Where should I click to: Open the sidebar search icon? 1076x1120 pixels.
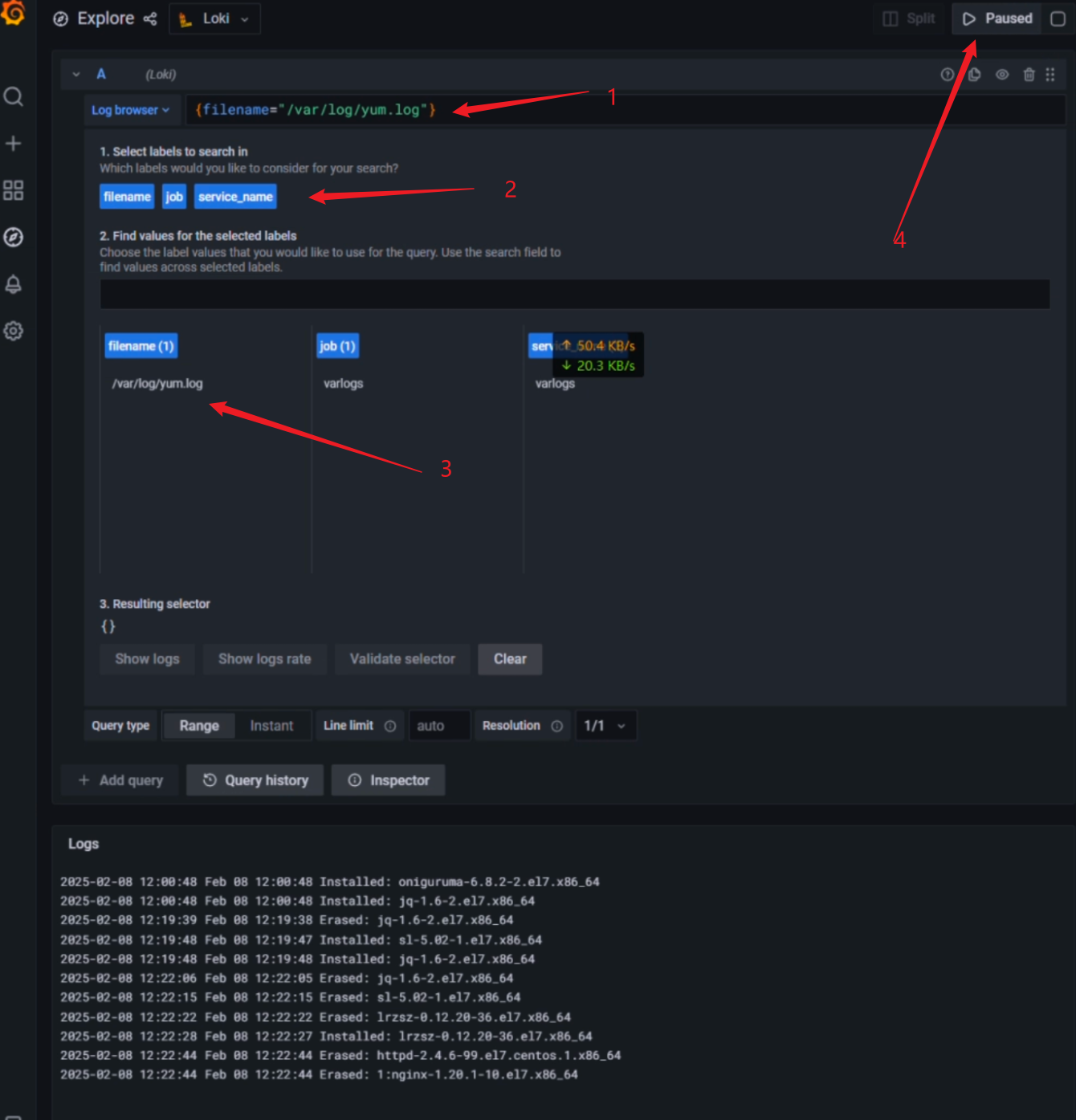[x=14, y=97]
